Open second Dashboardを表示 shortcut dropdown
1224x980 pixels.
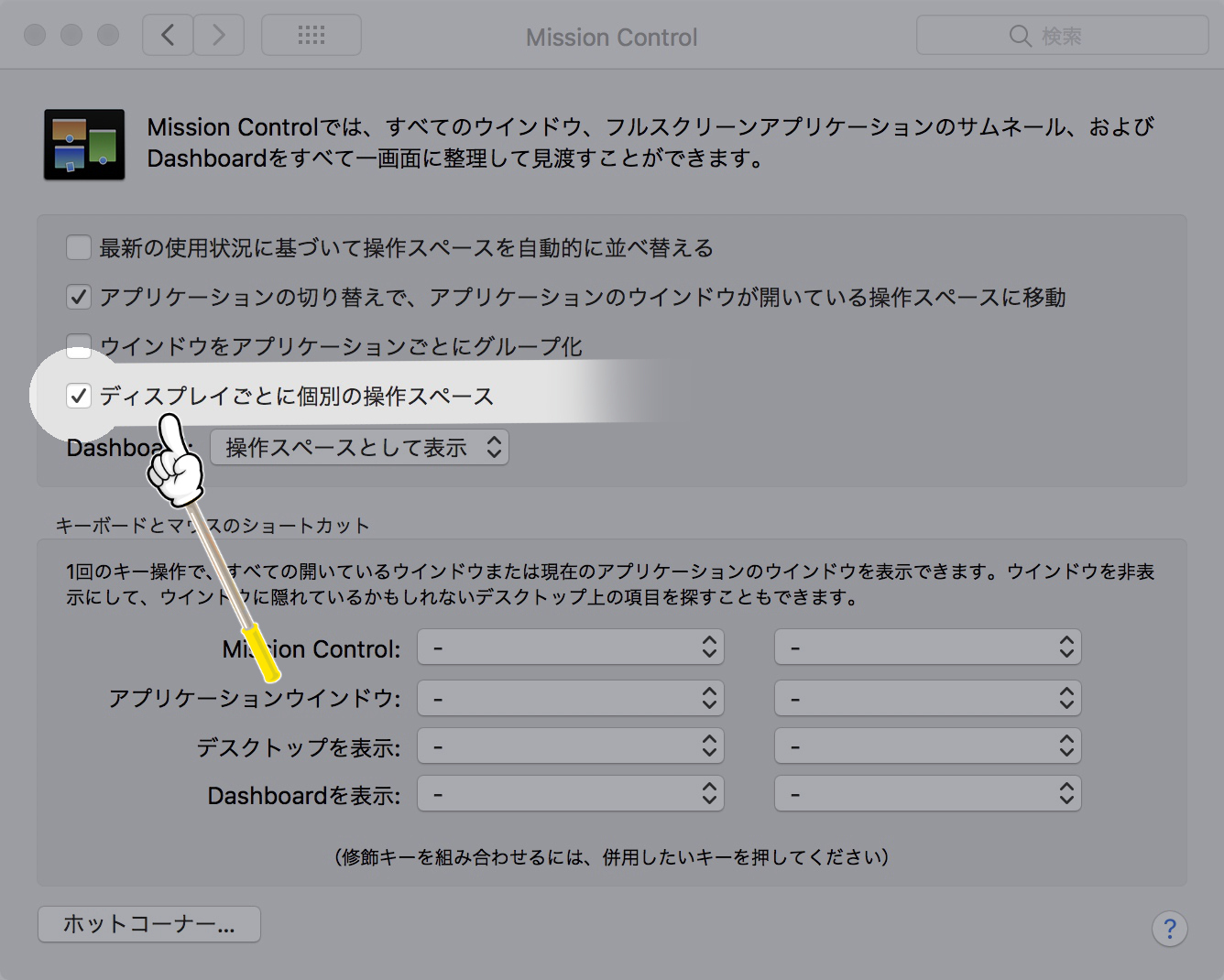point(928,794)
